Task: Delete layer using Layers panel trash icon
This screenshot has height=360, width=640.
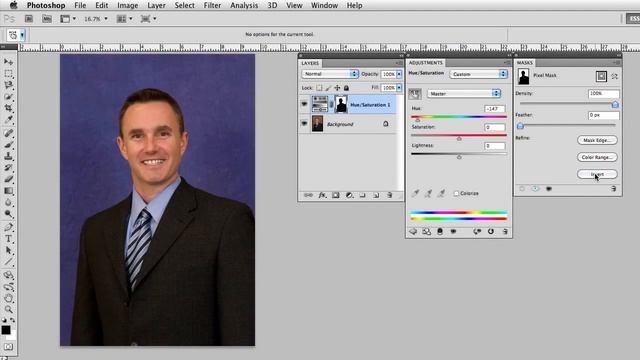Action: tap(389, 196)
